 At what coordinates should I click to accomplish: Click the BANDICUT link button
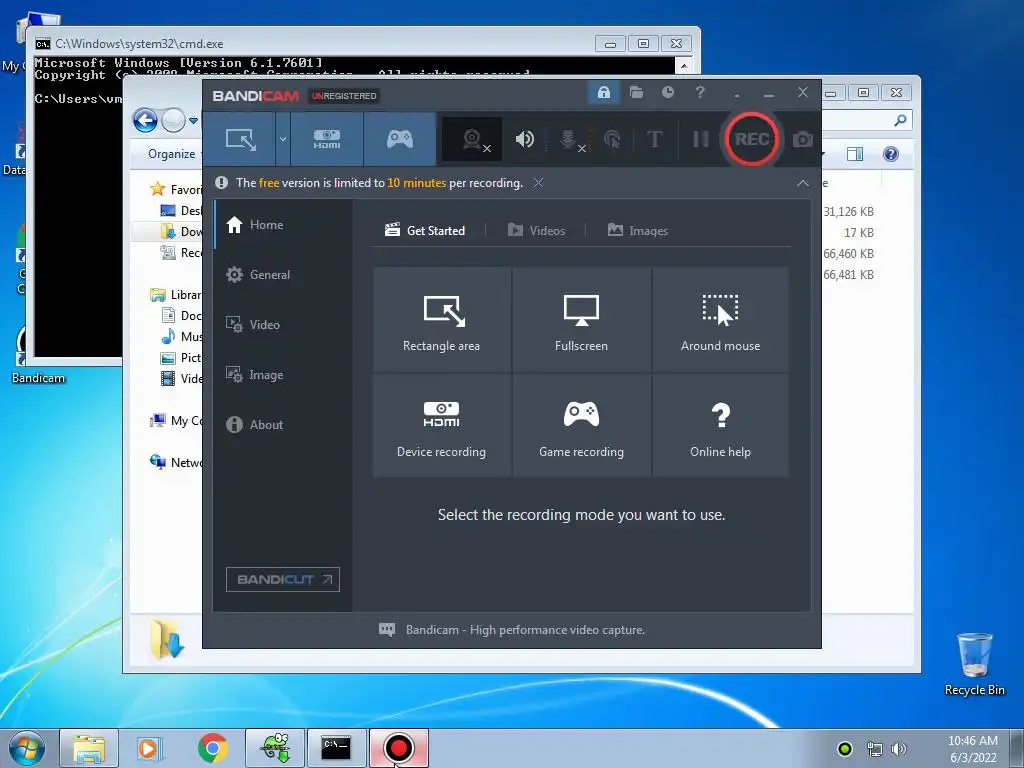[x=283, y=579]
